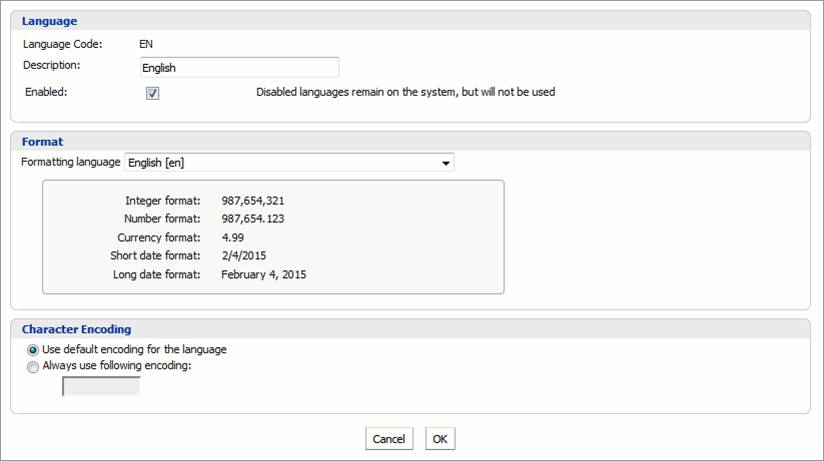Image resolution: width=824 pixels, height=461 pixels.
Task: Confirm with the OK button
Action: 440,439
